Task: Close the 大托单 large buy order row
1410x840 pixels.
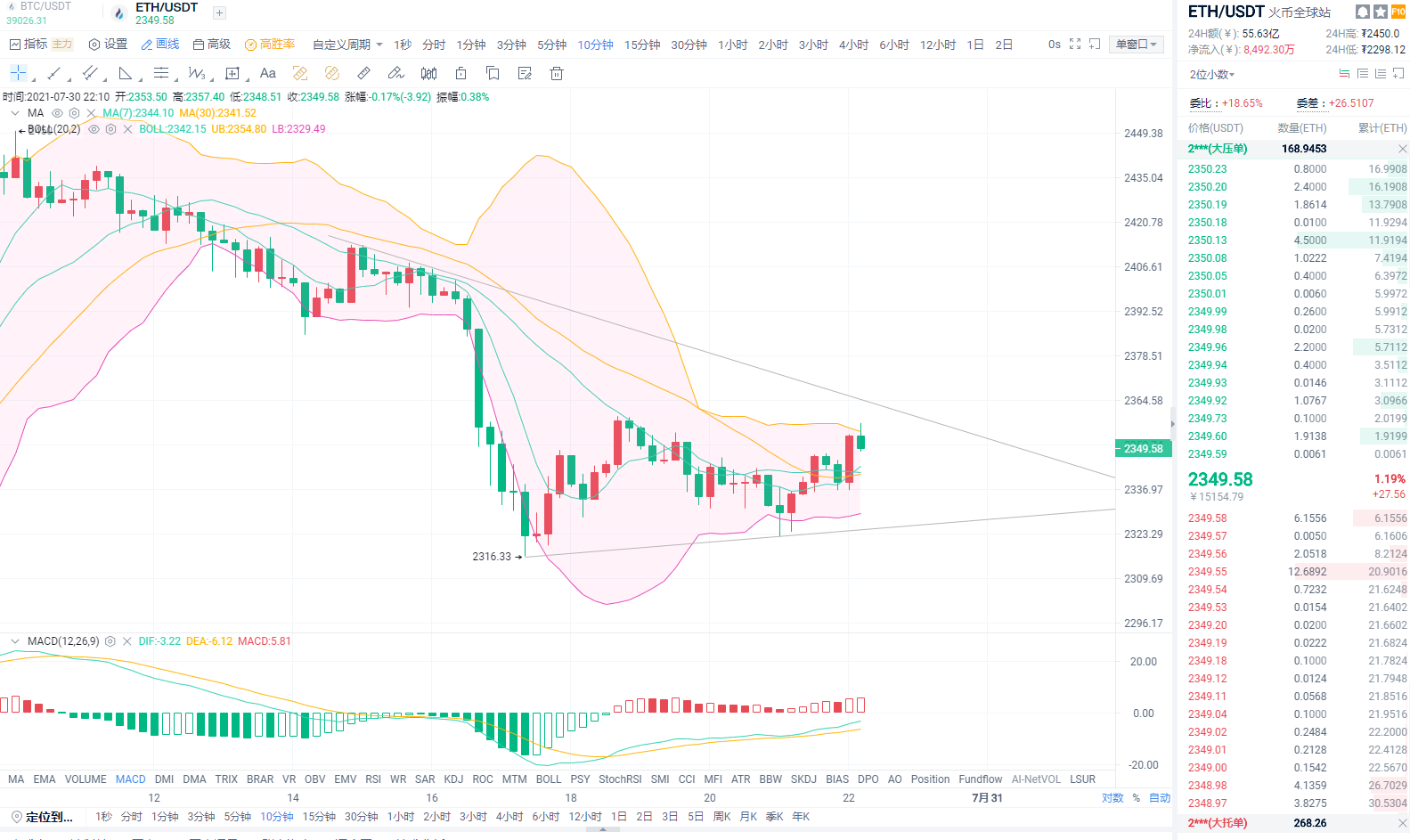Action: click(1403, 823)
